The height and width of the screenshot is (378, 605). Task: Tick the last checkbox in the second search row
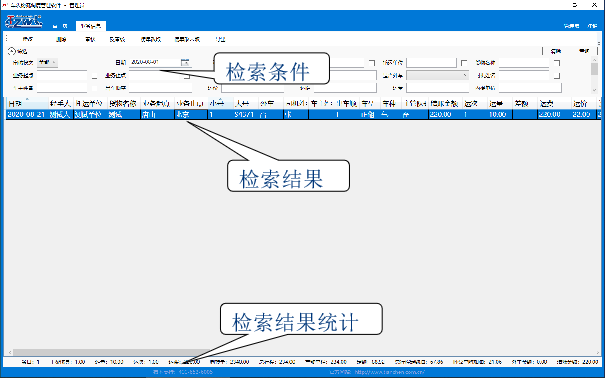tap(557, 76)
